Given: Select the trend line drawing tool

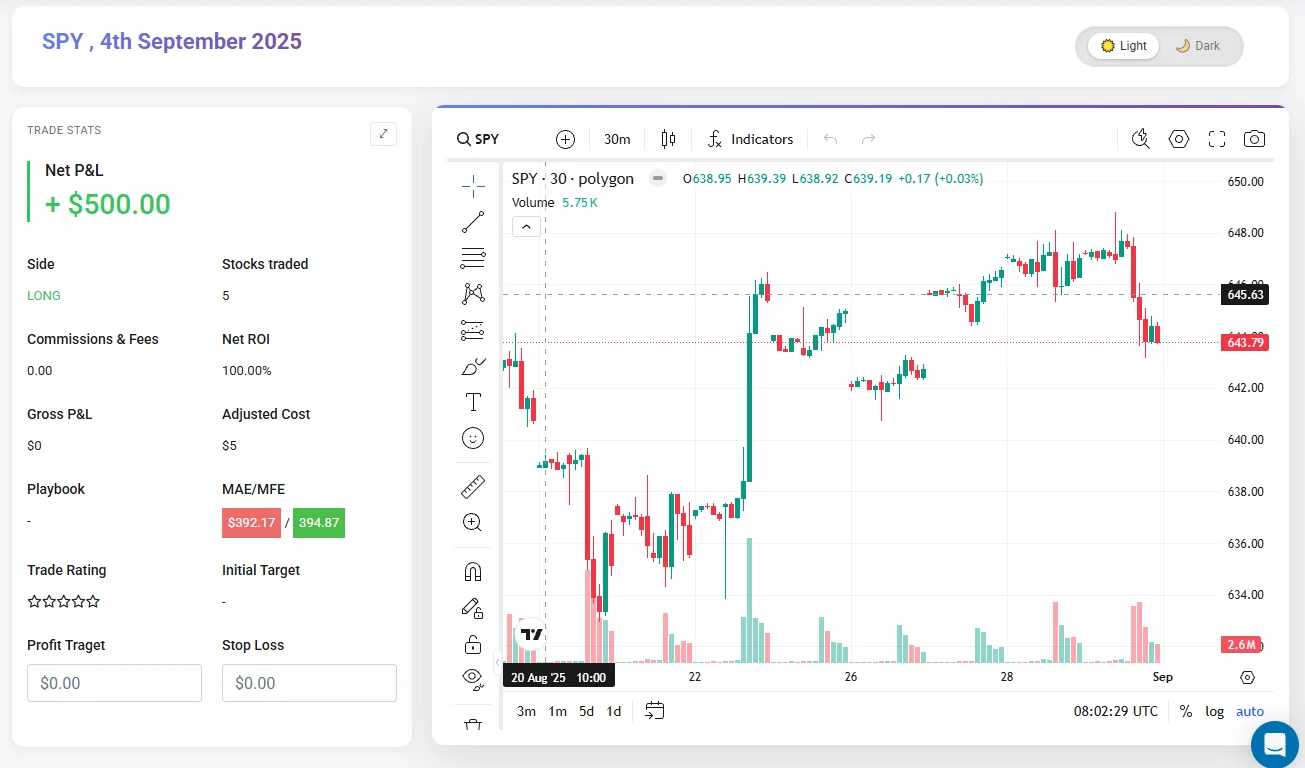Looking at the screenshot, I should [x=473, y=222].
